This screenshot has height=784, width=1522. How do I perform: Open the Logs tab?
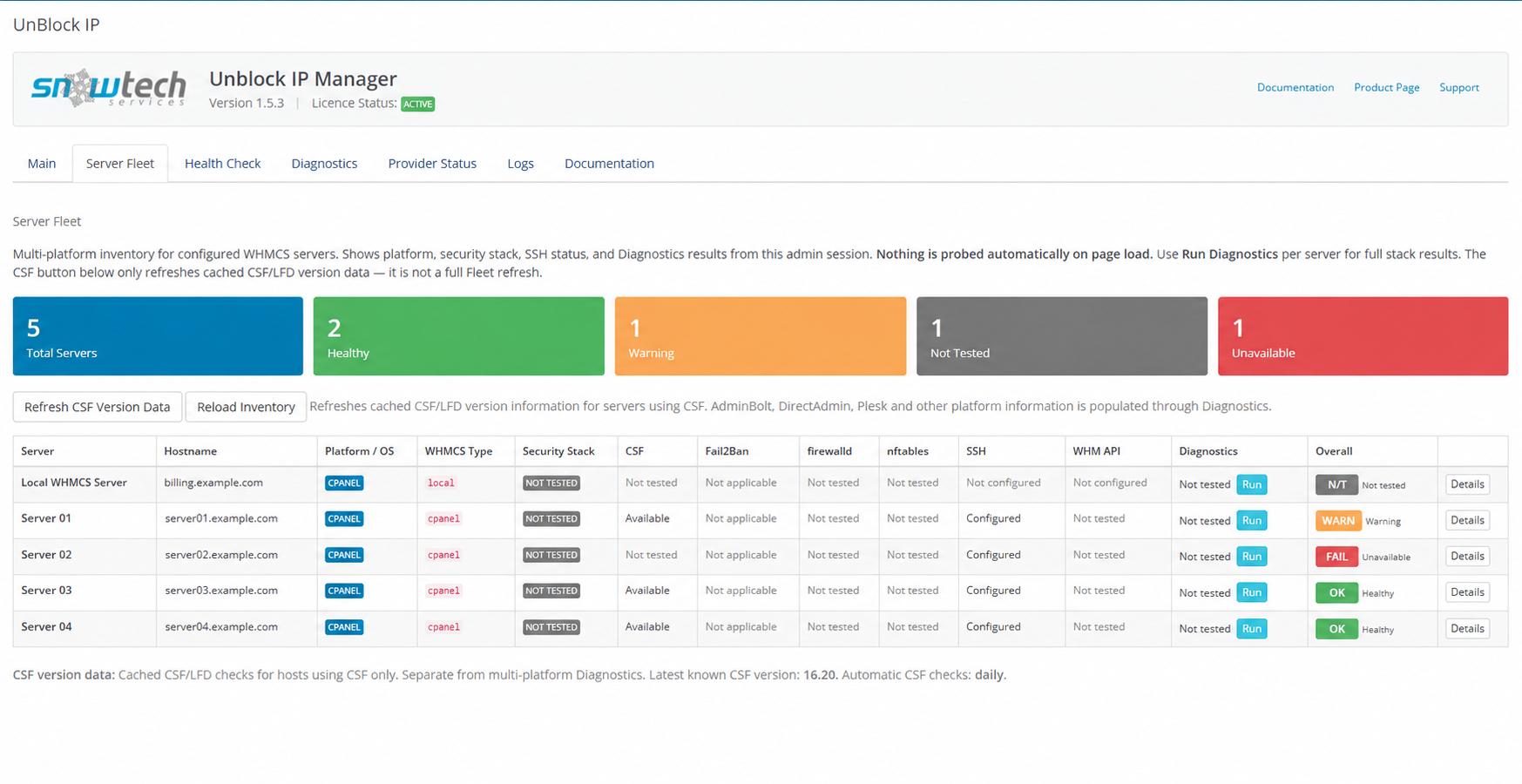520,164
